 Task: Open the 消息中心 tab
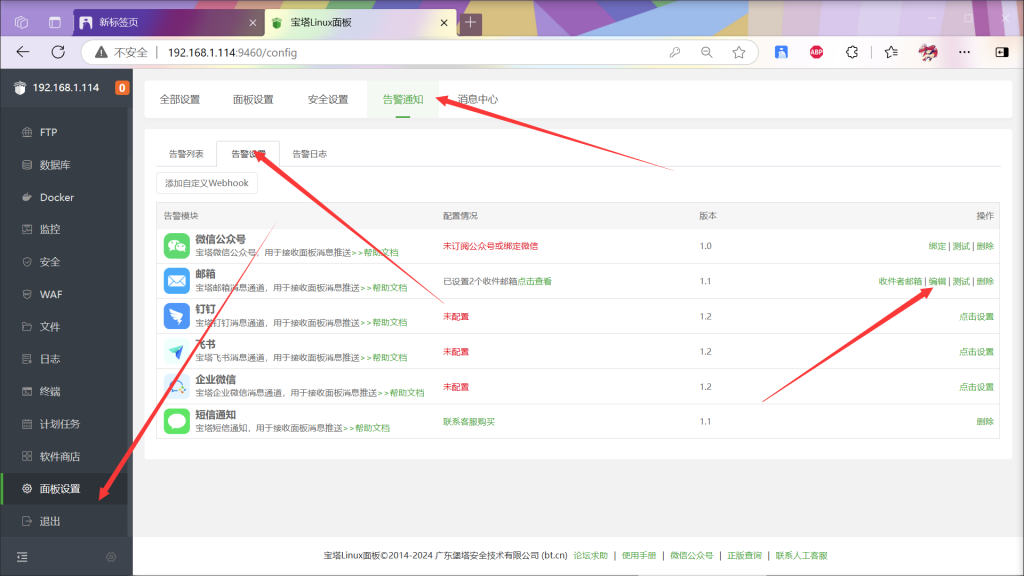(477, 99)
